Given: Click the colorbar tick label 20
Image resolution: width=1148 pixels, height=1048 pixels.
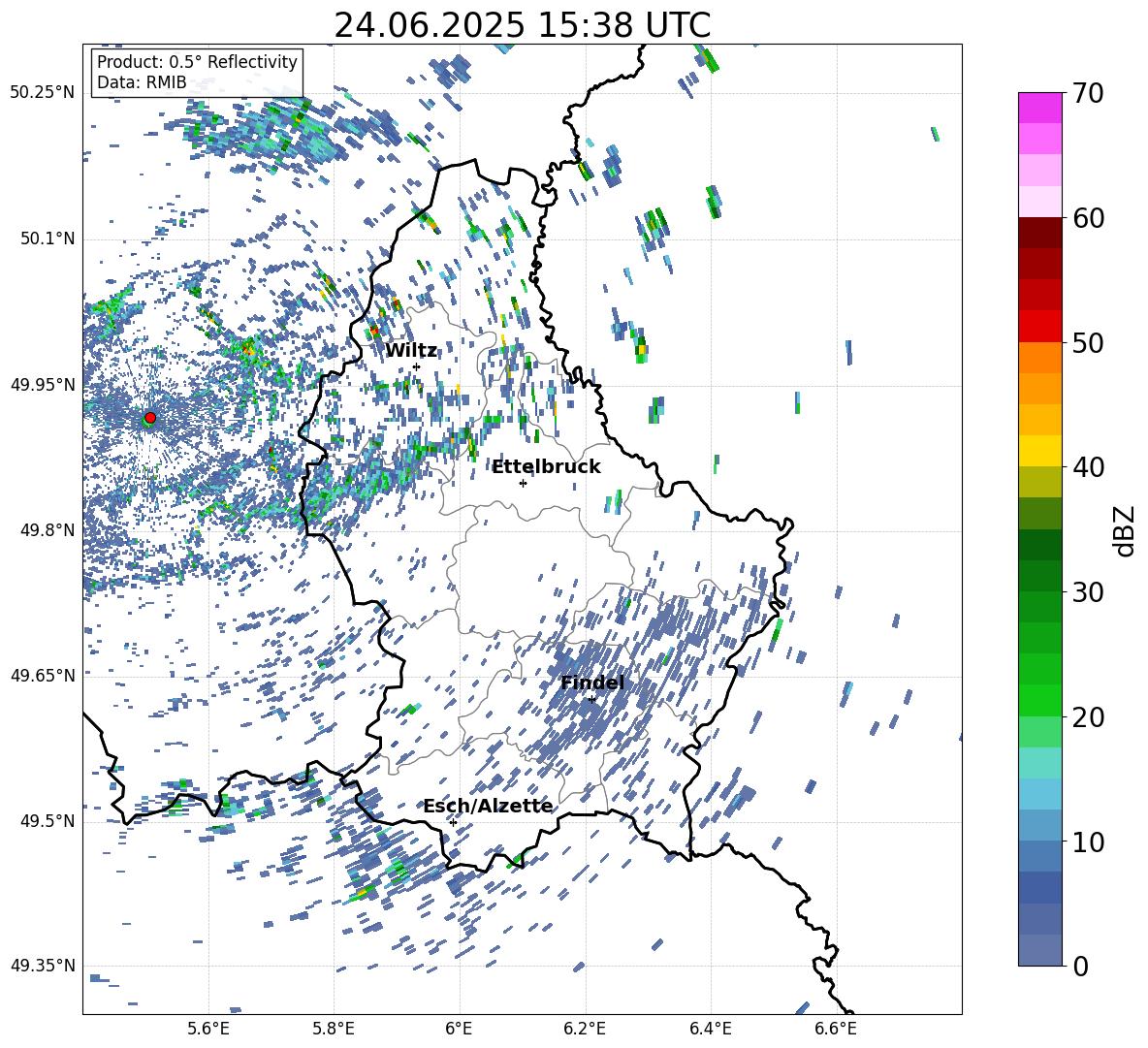Looking at the screenshot, I should click(x=1087, y=717).
